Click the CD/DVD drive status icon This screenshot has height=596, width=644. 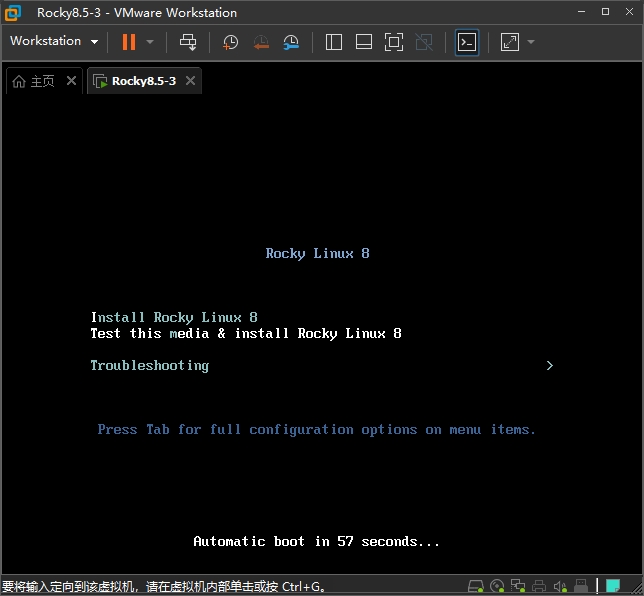pos(497,586)
